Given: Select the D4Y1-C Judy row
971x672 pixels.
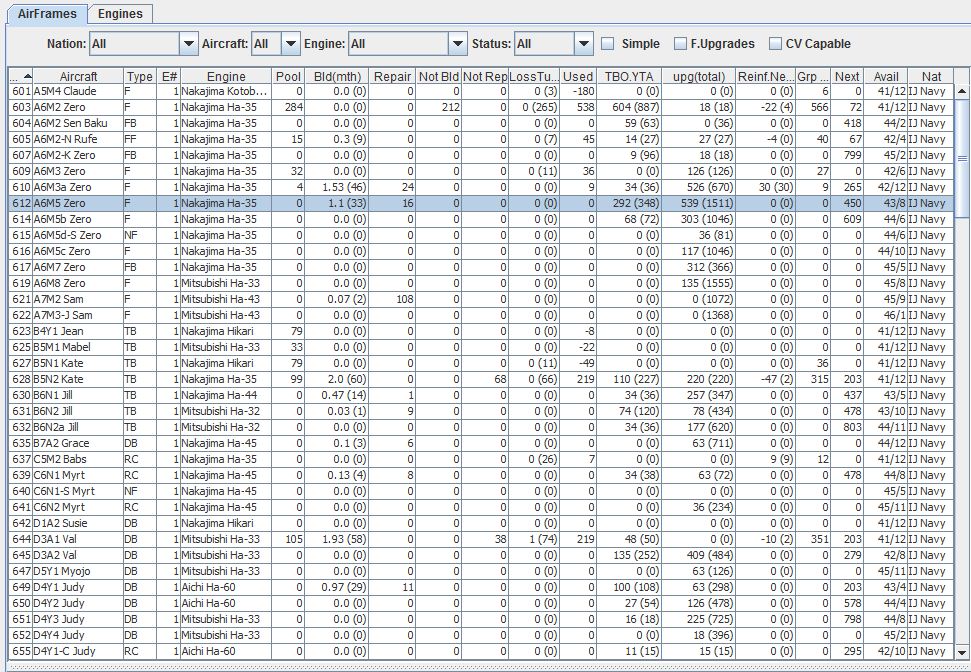Looking at the screenshot, I should [x=481, y=652].
